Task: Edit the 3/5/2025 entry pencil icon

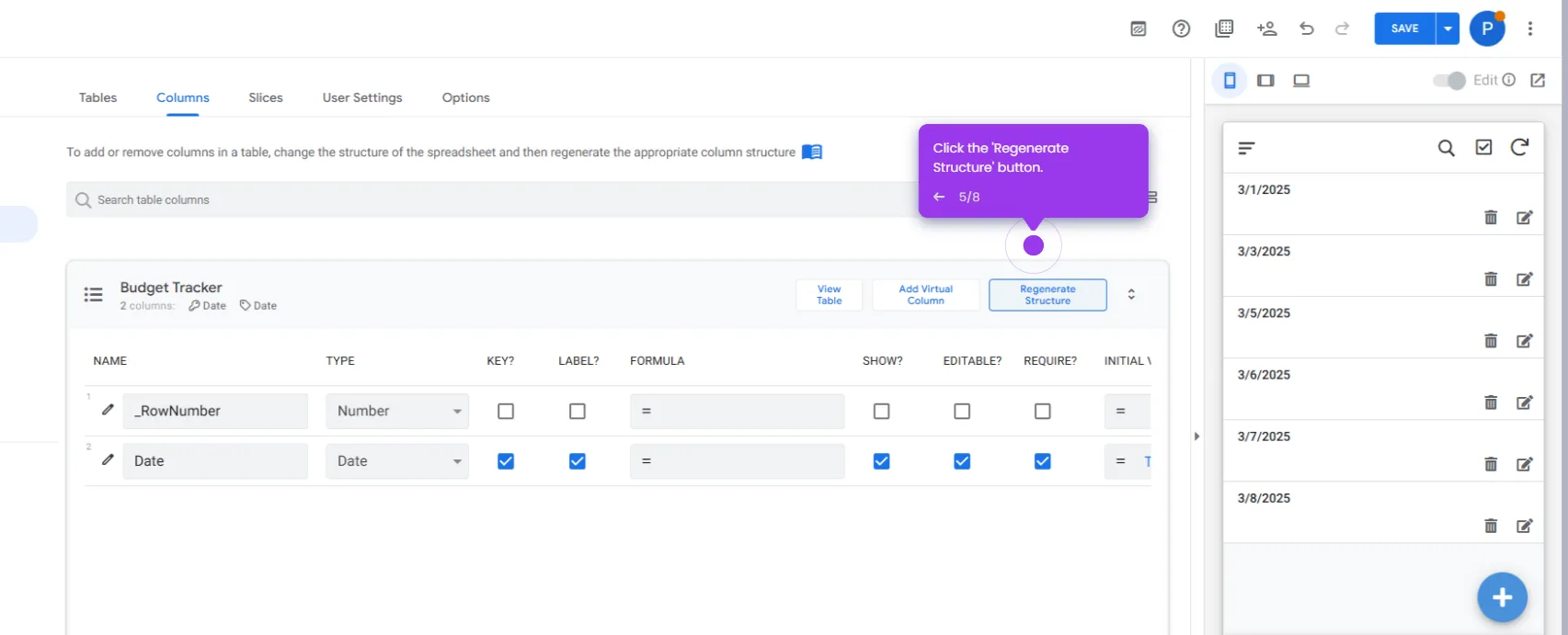Action: 1525,341
